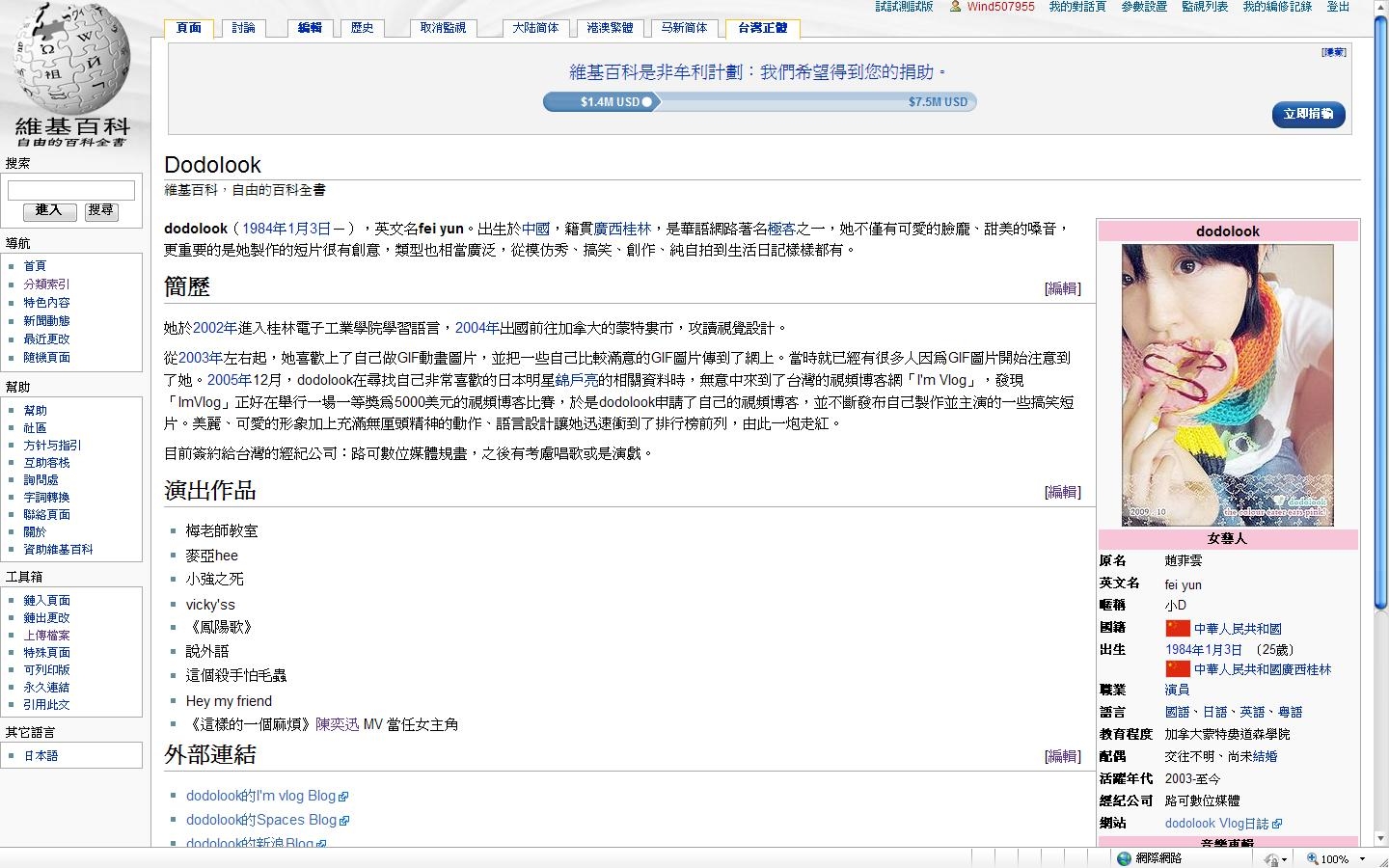Open 我的對話頁 link
Screen dimensions: 1389x868
[x=1077, y=7]
